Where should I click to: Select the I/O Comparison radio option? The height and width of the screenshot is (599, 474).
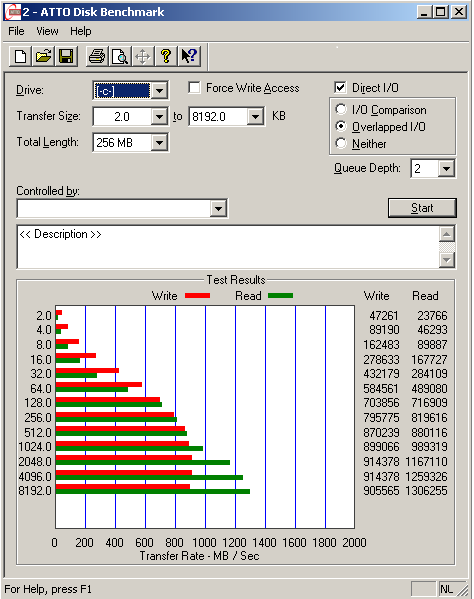click(341, 109)
